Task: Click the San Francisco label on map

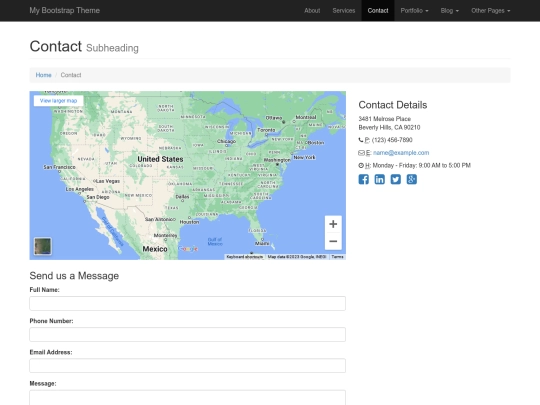Action: [59, 167]
